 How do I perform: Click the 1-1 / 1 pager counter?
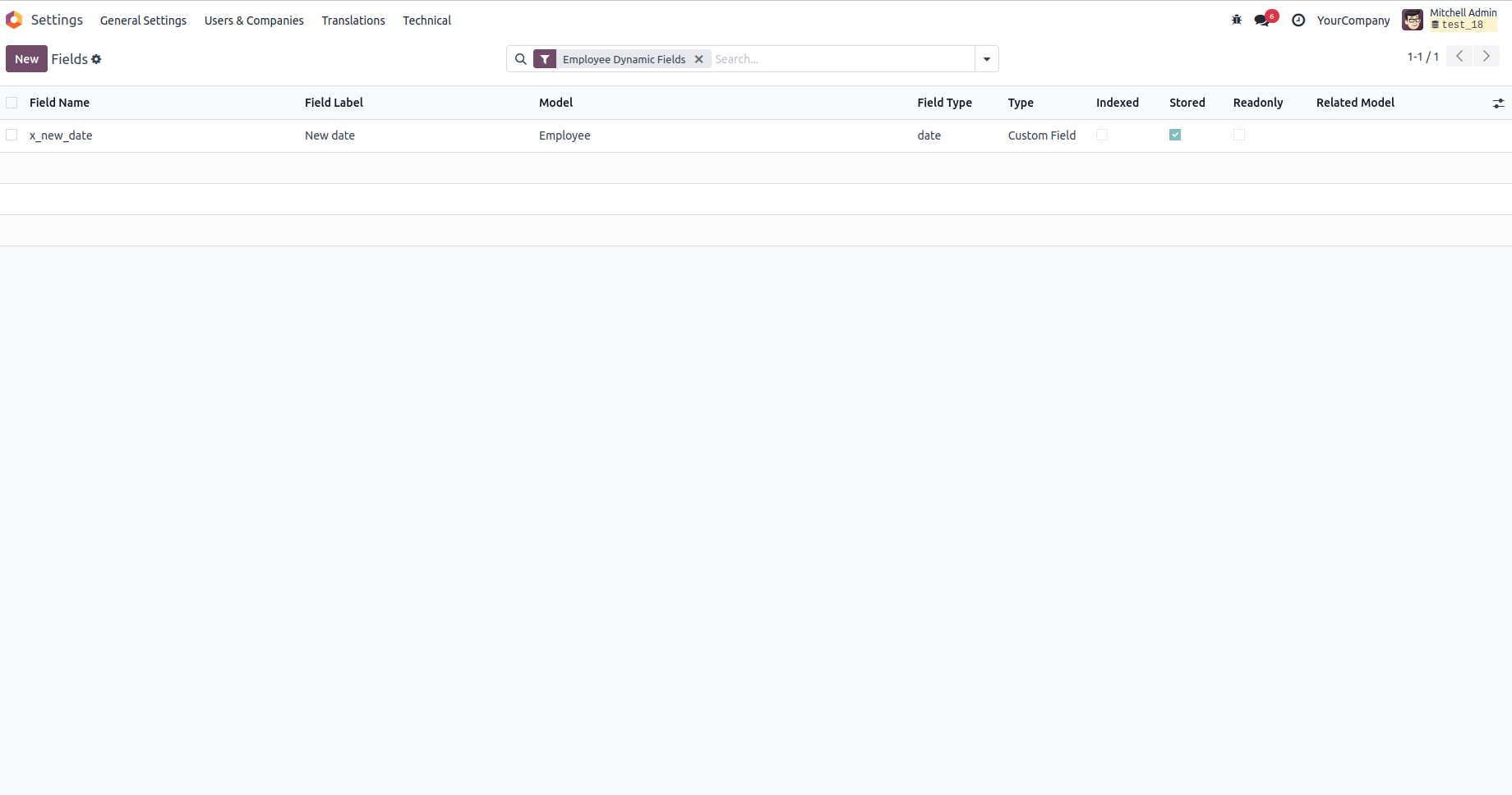[1423, 57]
